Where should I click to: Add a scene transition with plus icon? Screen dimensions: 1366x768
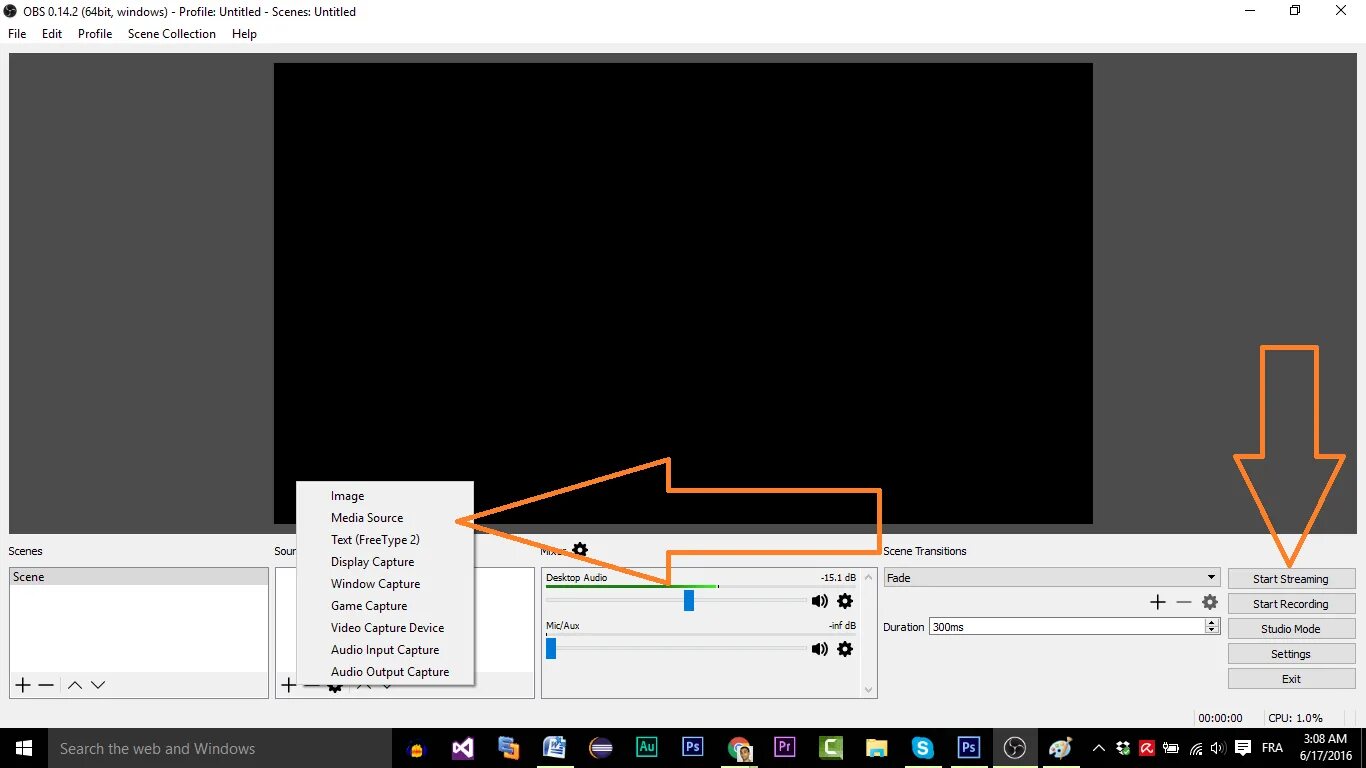point(1158,602)
